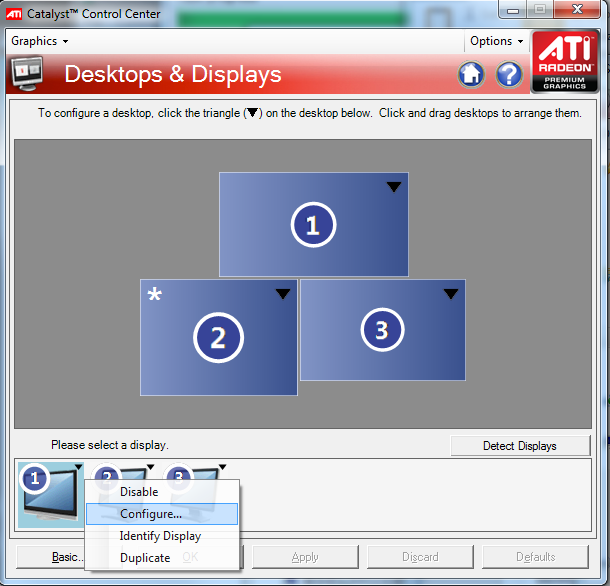Select desktop 2 in the arrangement area

coord(219,337)
